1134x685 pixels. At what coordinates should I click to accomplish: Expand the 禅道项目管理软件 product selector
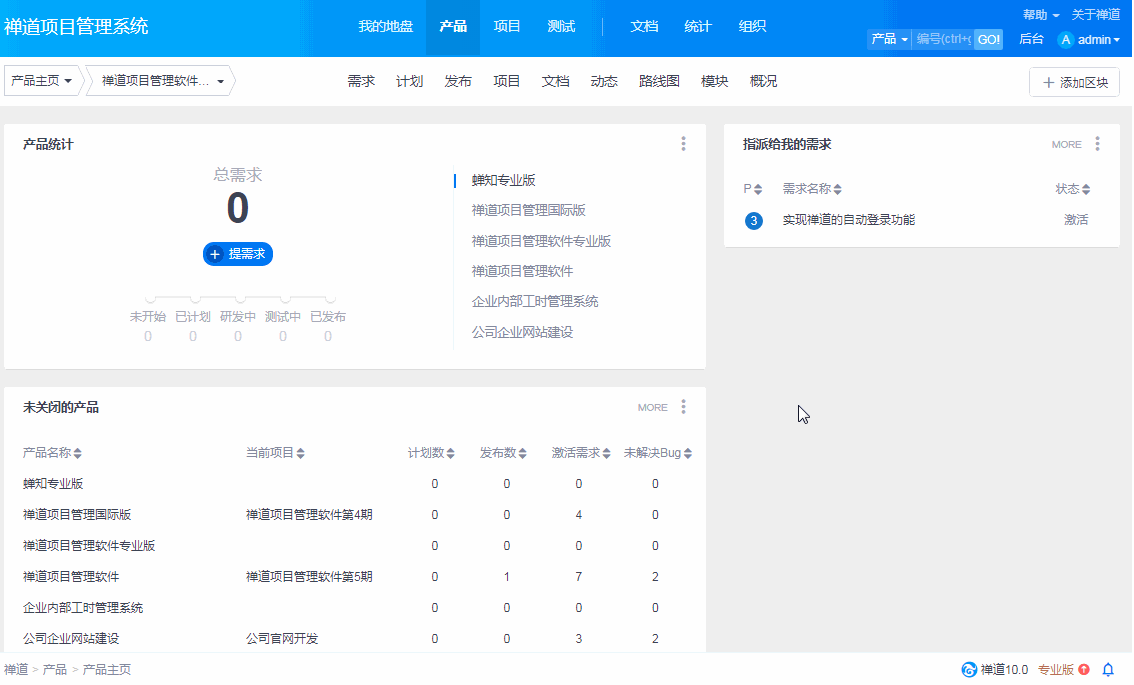coord(162,82)
